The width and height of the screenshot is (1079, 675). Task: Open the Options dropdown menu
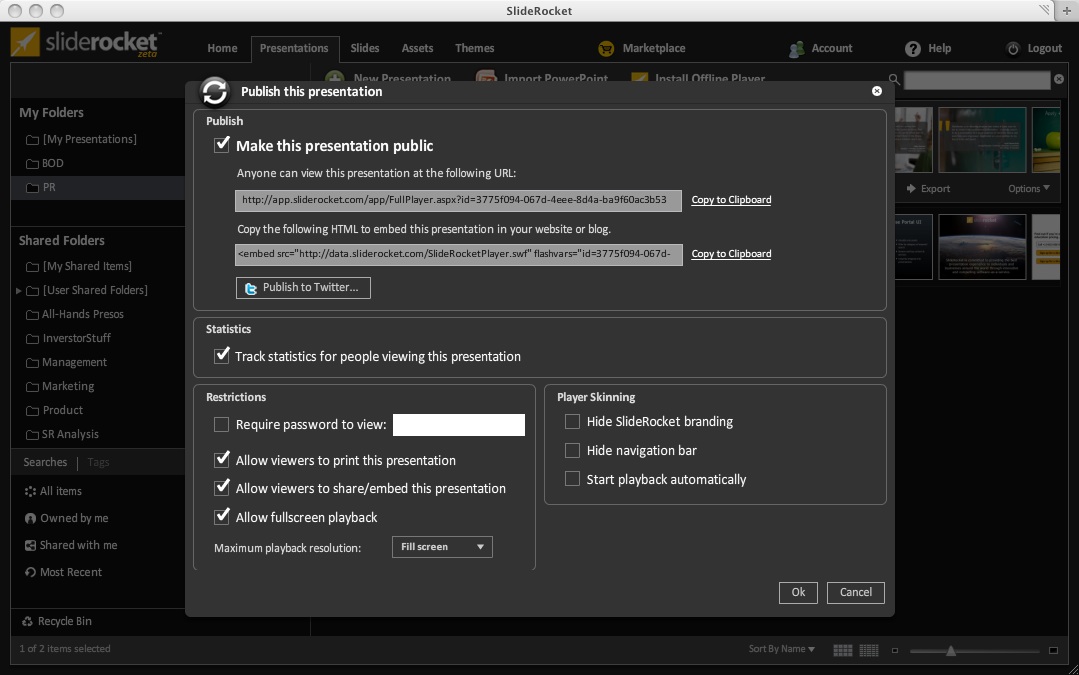pos(1029,189)
